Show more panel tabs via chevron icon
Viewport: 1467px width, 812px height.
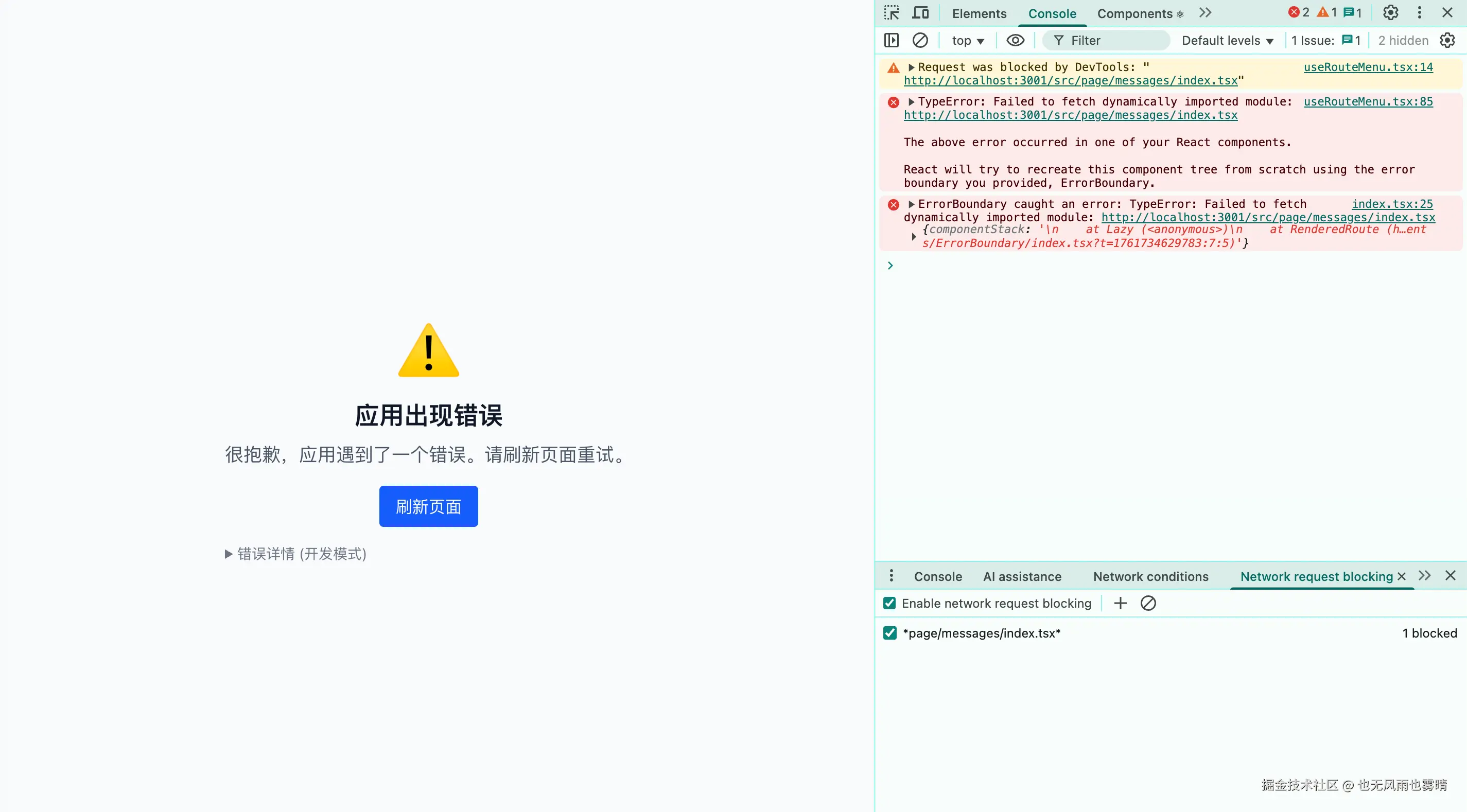point(1206,12)
